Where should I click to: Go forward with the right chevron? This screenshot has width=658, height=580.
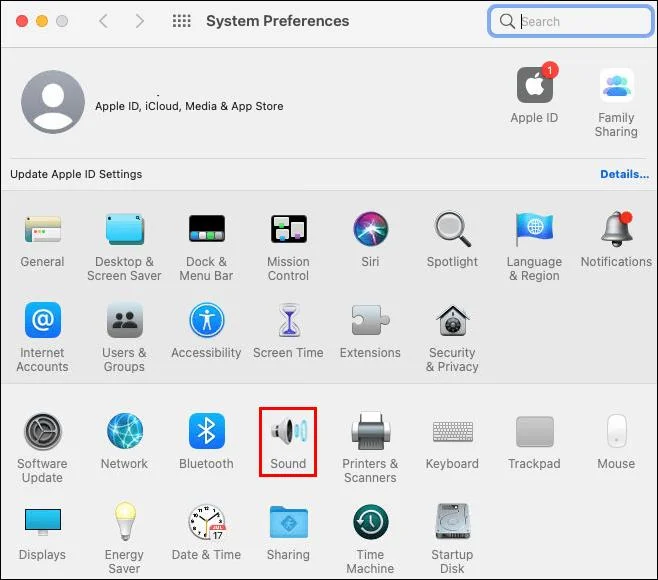pos(140,21)
